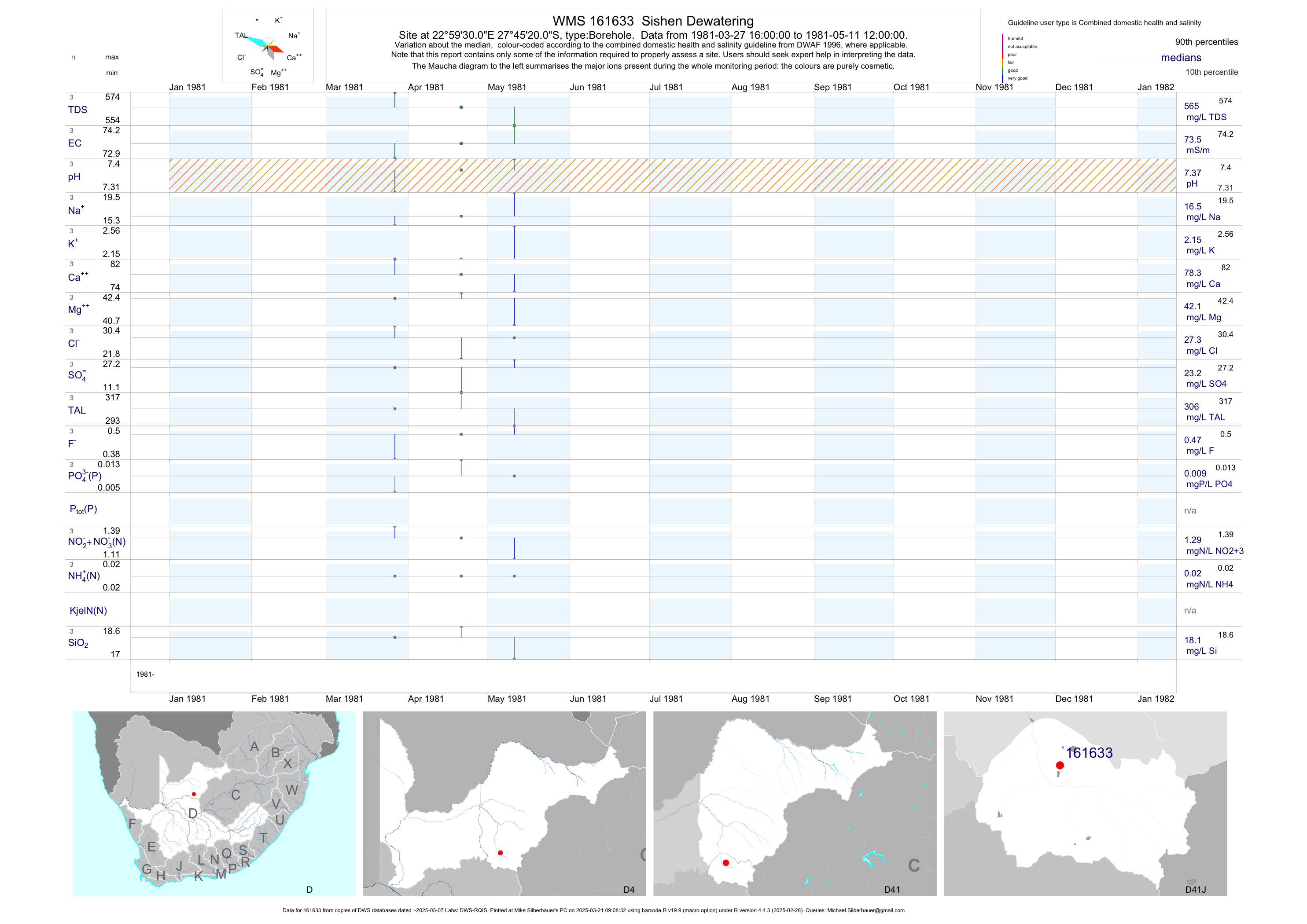Click the WMS 161633 Sishen Dewatering title
Viewport: 1307px width, 924px height.
(653, 21)
